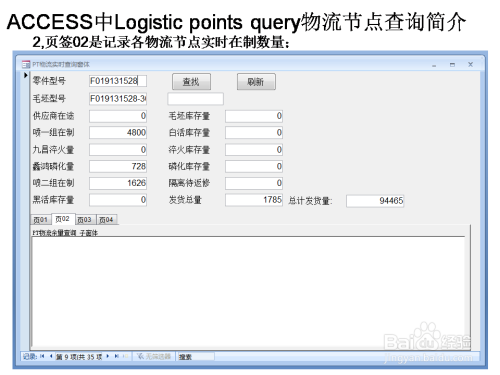Click the 供应商在途 label
The width and height of the screenshot is (500, 375).
pyautogui.click(x=53, y=116)
